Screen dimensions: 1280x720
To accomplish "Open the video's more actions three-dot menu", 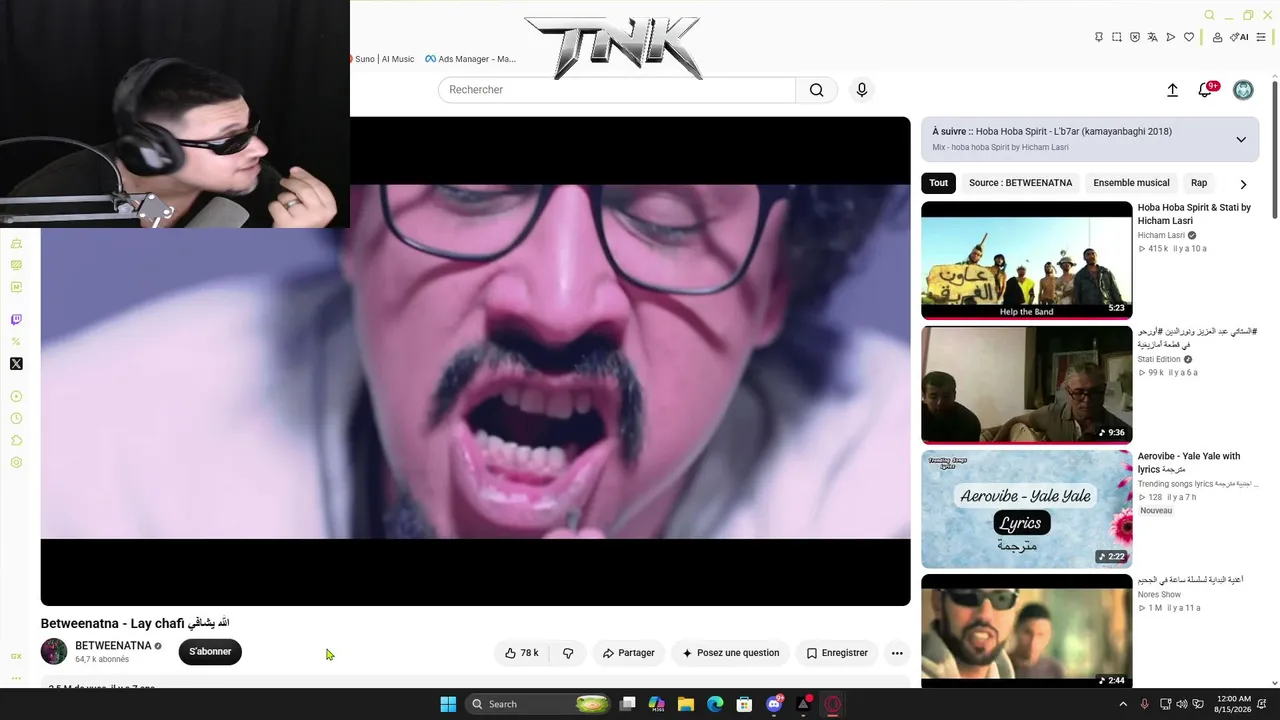I will pyautogui.click(x=897, y=653).
